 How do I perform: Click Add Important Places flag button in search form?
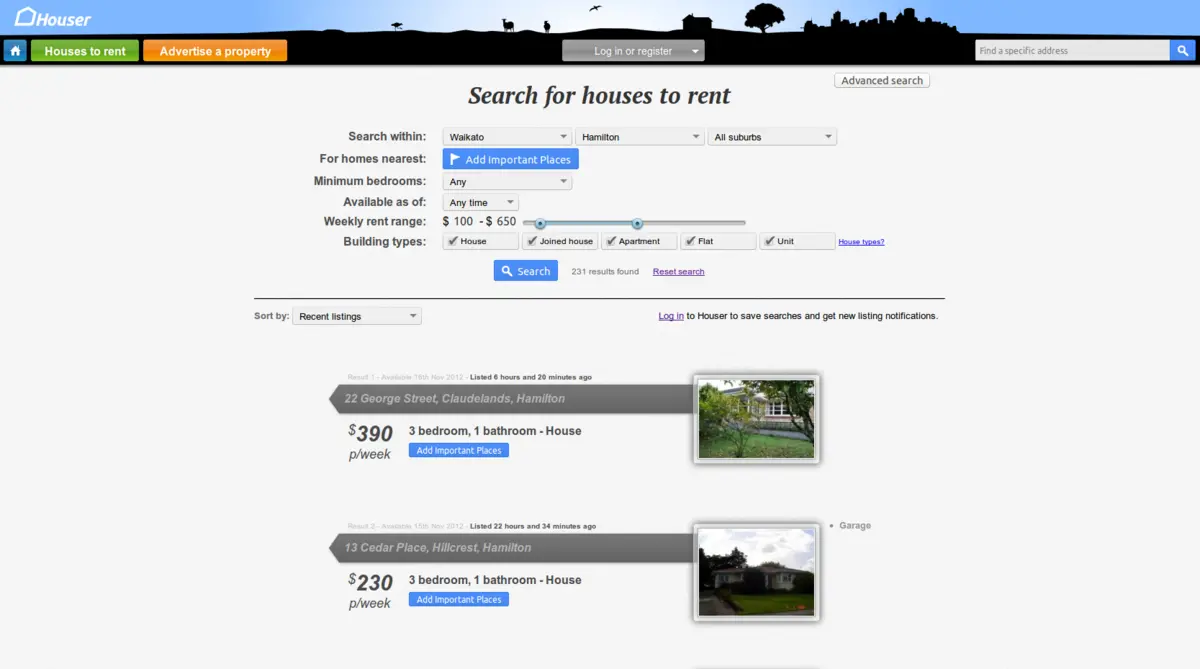click(510, 160)
